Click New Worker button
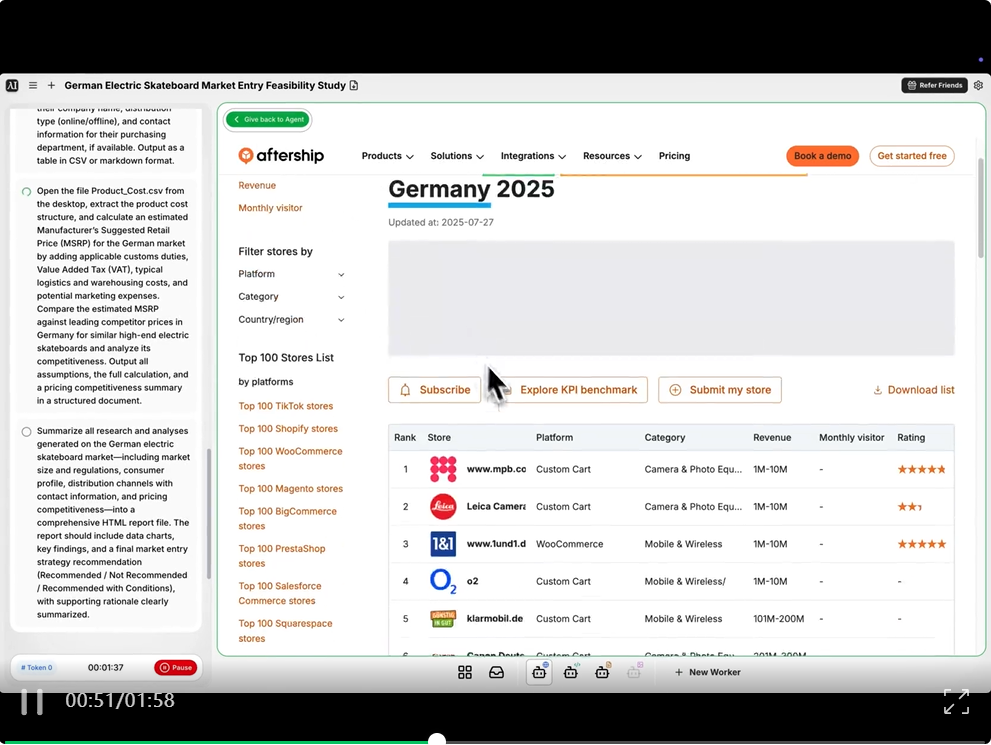The width and height of the screenshot is (991, 745). (x=707, y=672)
